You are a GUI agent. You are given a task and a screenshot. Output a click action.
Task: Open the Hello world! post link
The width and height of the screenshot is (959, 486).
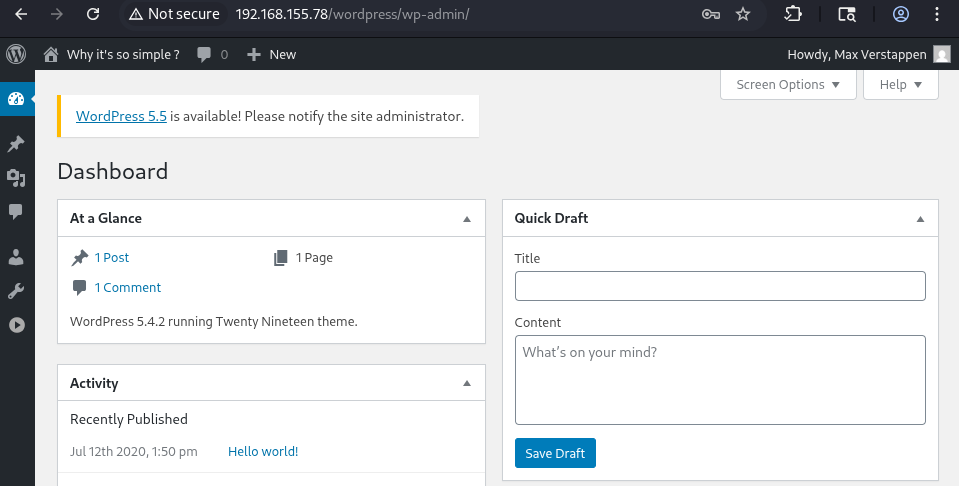(x=263, y=451)
